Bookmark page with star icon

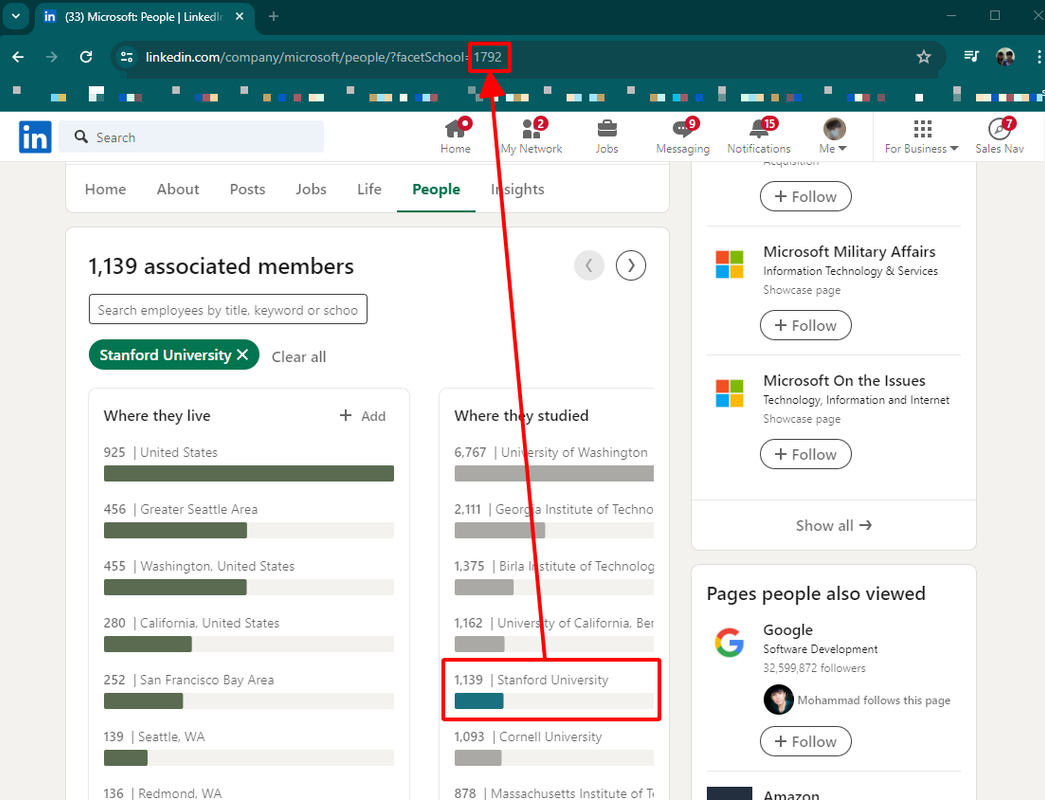[924, 57]
